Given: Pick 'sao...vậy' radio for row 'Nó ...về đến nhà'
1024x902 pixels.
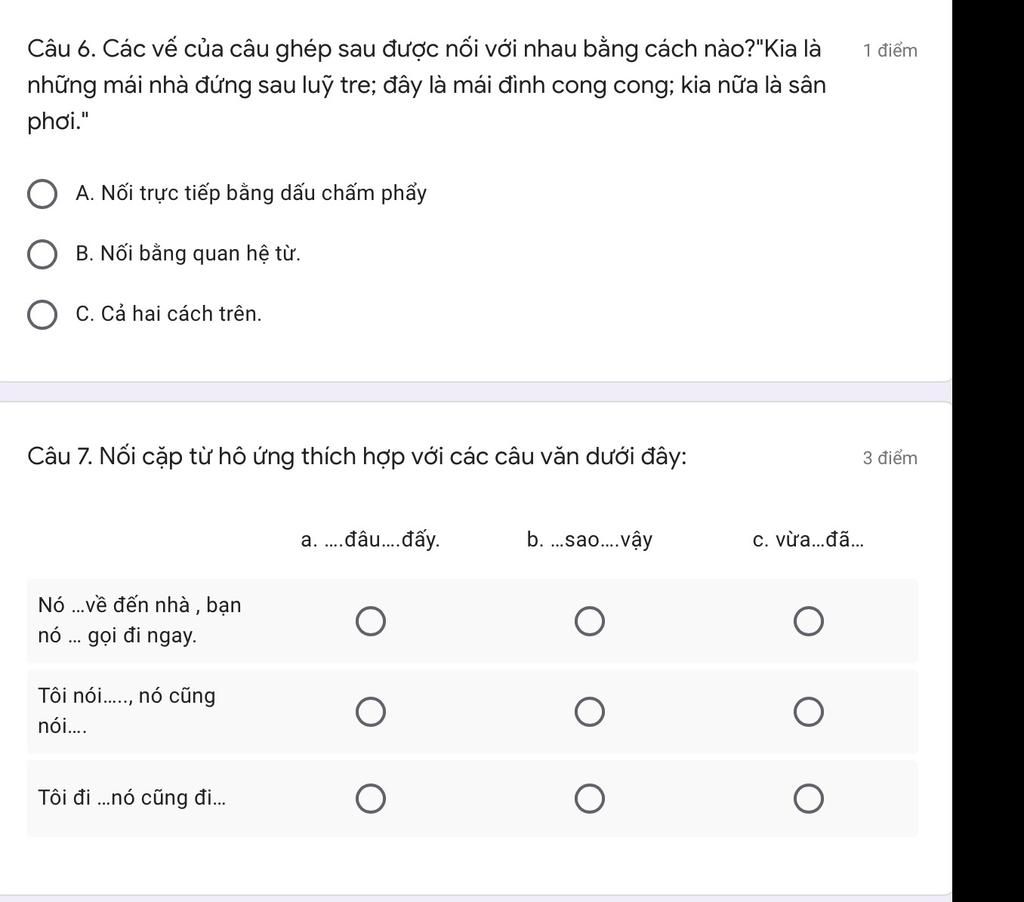Looking at the screenshot, I should pos(590,621).
